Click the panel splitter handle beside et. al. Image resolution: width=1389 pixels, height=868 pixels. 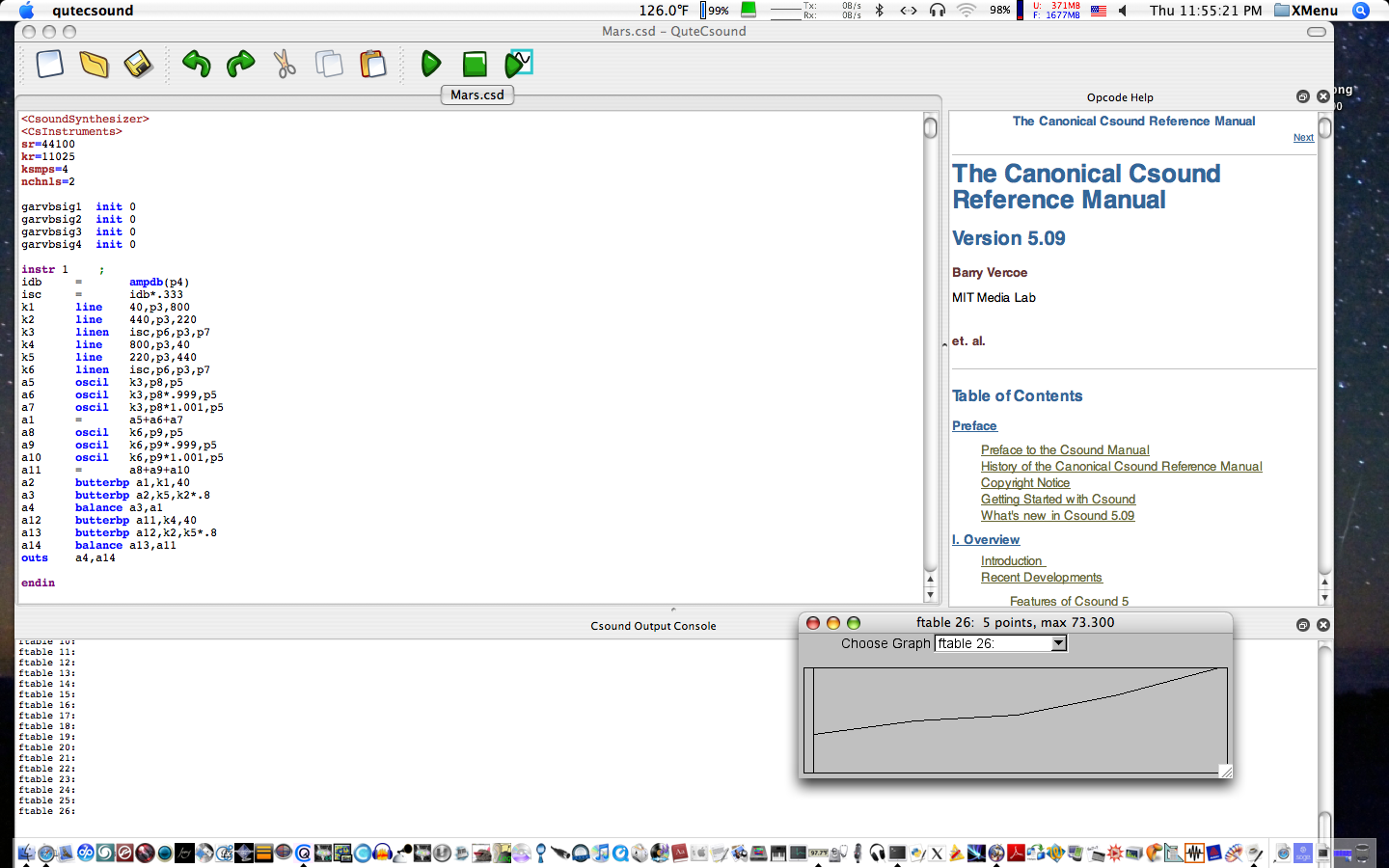tap(944, 344)
